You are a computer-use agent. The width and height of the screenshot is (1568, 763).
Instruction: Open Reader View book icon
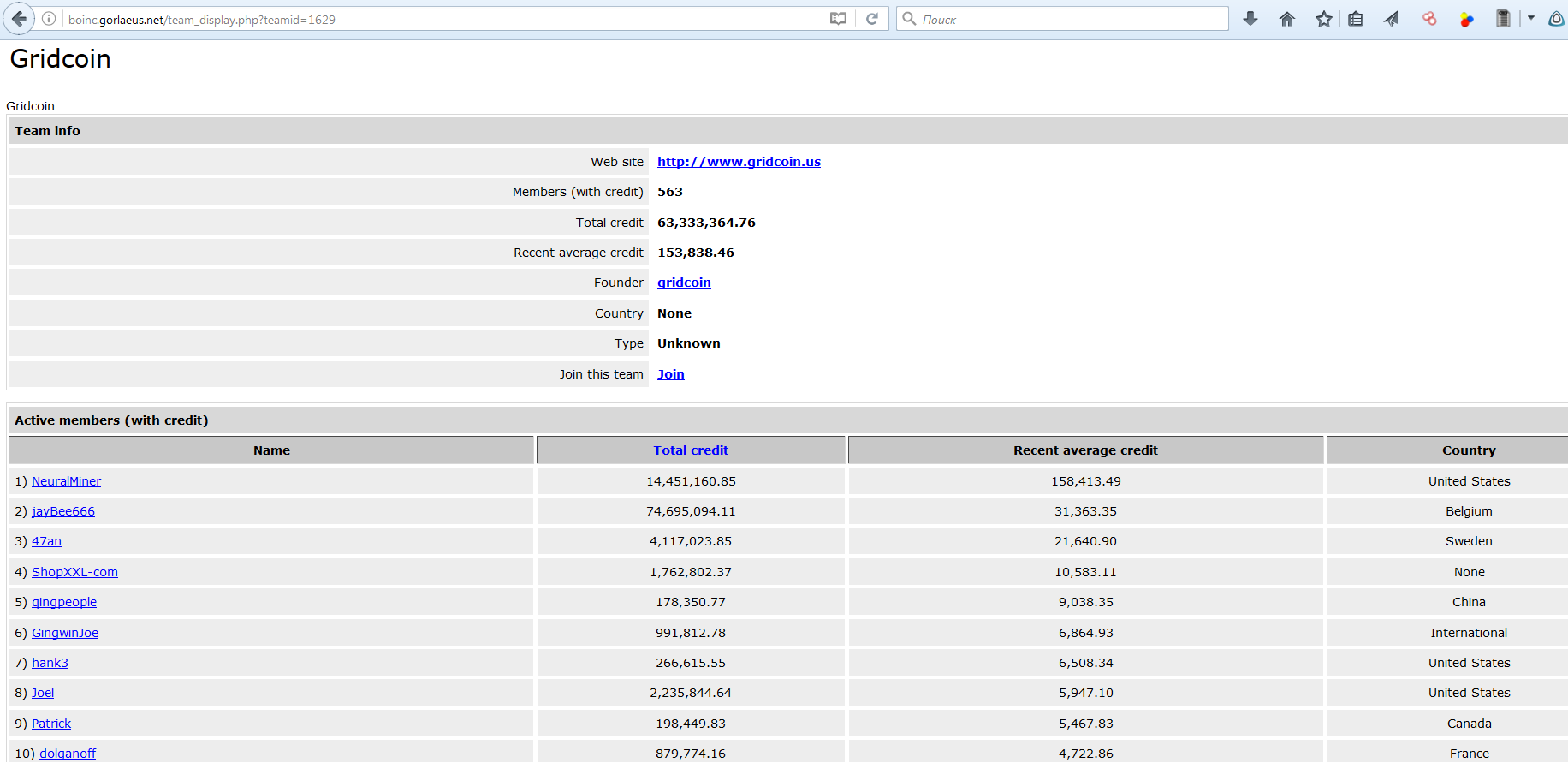tap(838, 19)
